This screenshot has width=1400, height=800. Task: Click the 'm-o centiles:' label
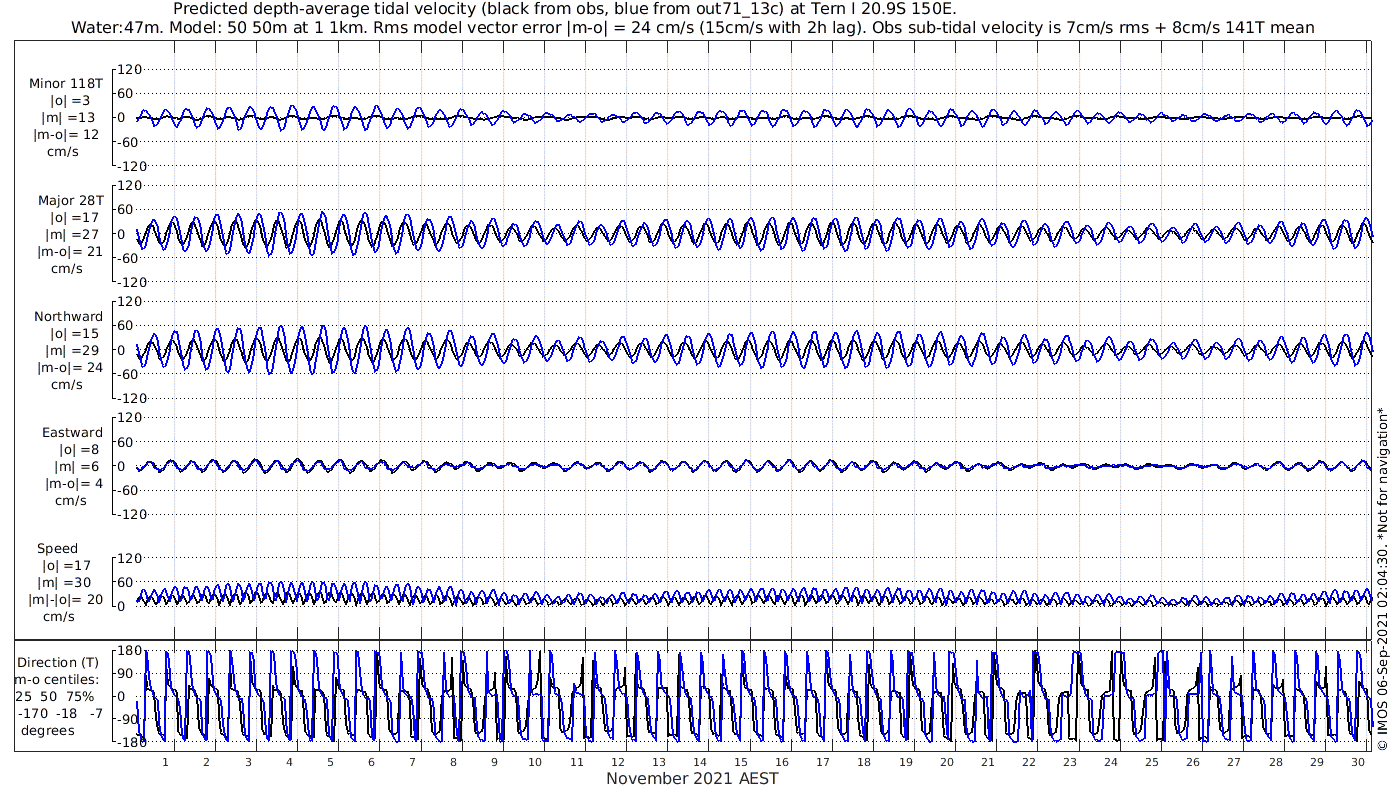56,679
